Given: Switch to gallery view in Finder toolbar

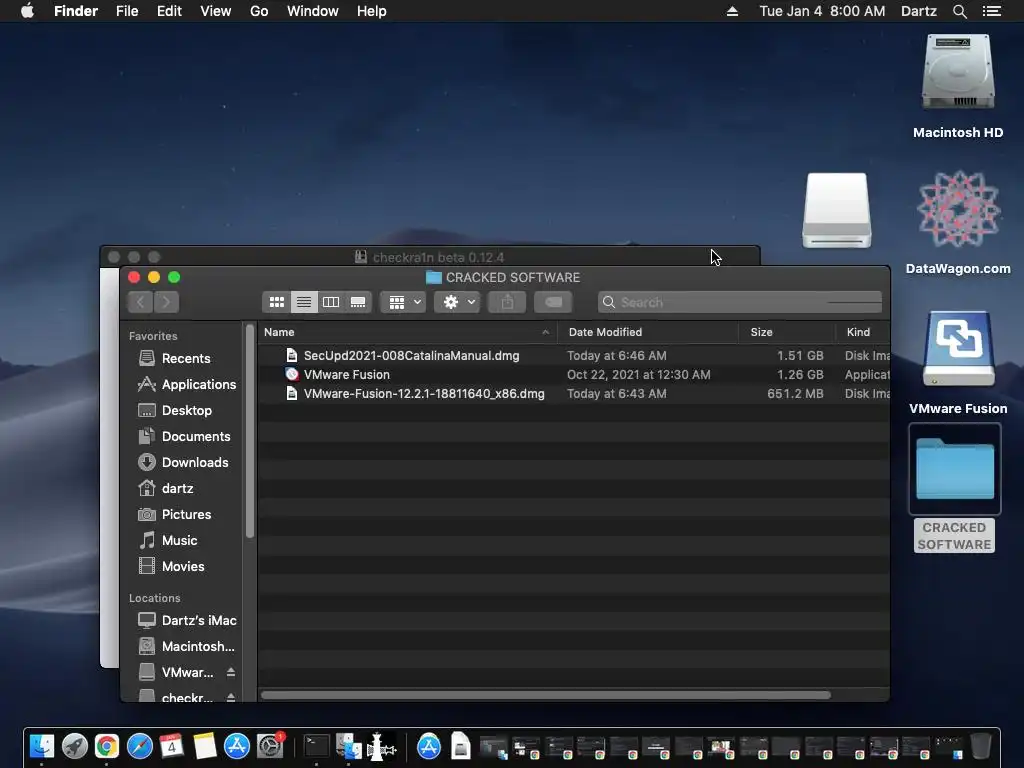Looking at the screenshot, I should pos(358,302).
